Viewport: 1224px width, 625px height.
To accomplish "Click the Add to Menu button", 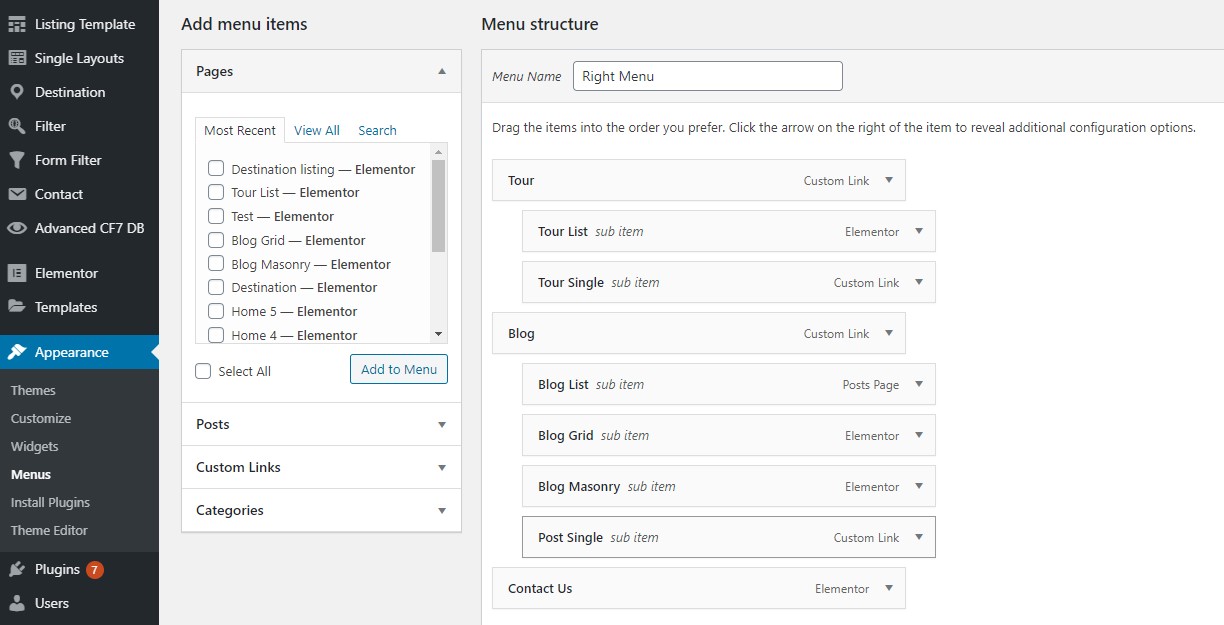I will pos(399,369).
